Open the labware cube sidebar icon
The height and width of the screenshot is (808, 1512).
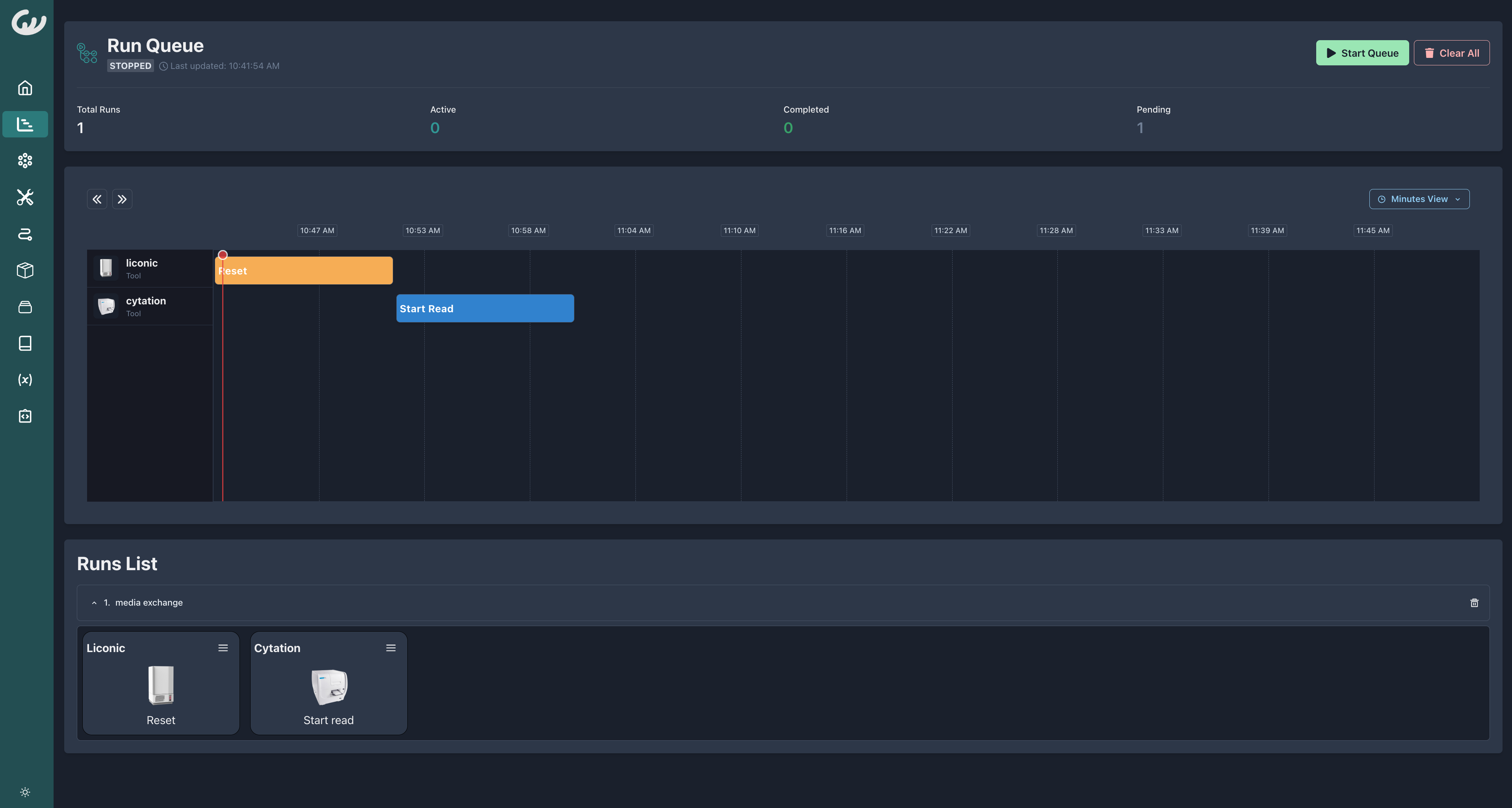pyautogui.click(x=25, y=271)
